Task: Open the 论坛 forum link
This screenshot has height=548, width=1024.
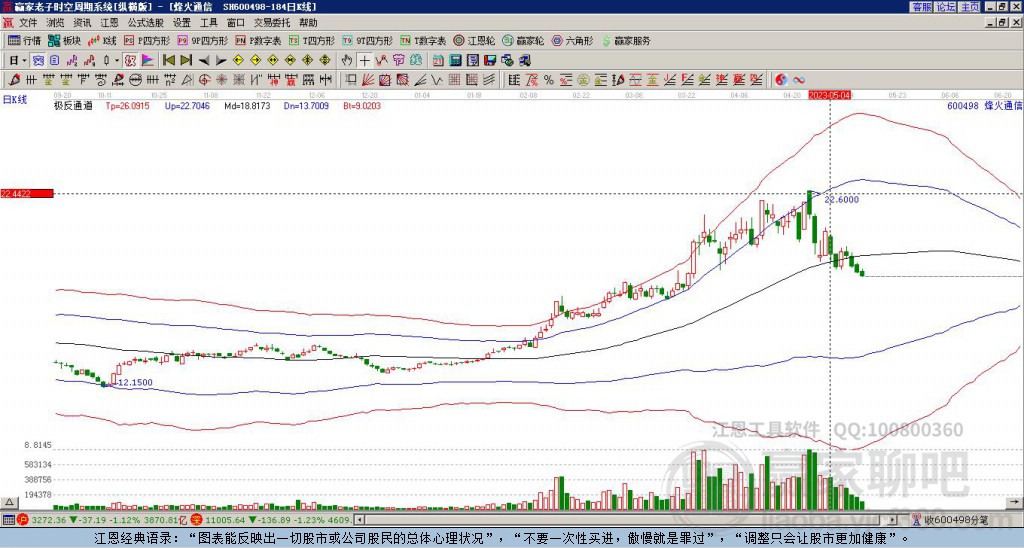Action: [945, 7]
